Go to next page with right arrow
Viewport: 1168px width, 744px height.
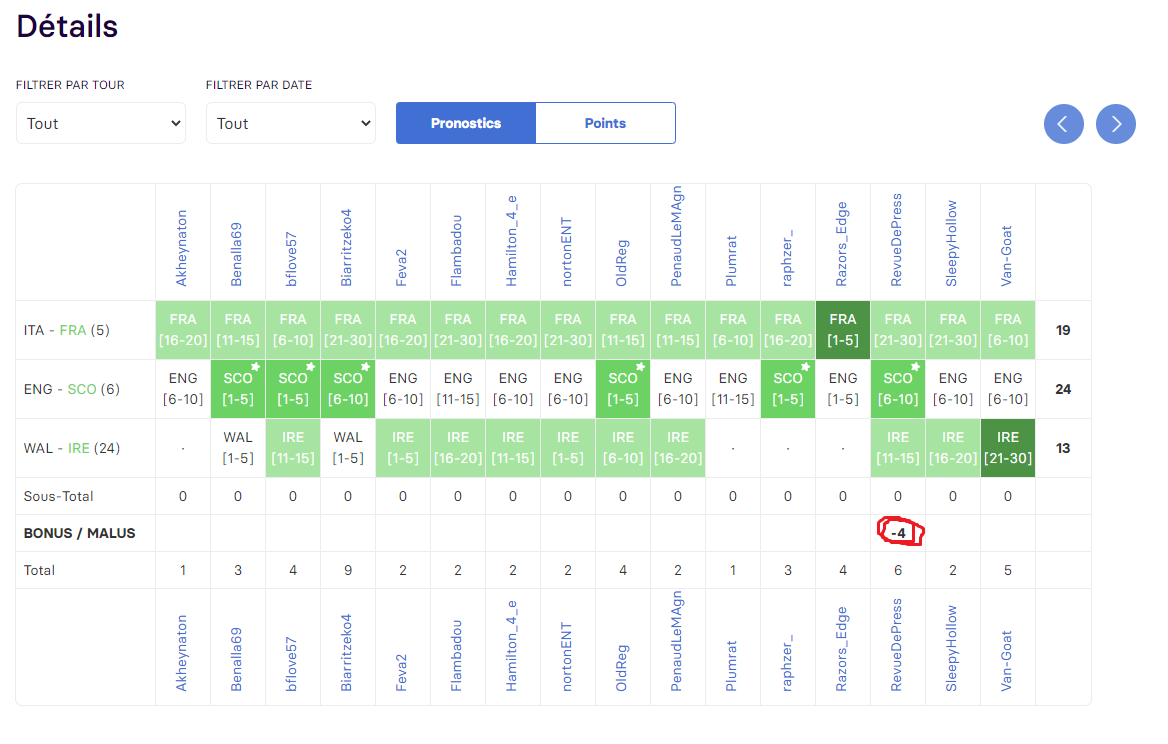(x=1115, y=124)
